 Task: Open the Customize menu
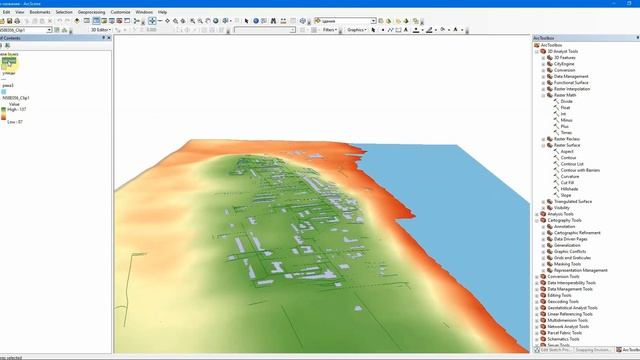[x=120, y=12]
